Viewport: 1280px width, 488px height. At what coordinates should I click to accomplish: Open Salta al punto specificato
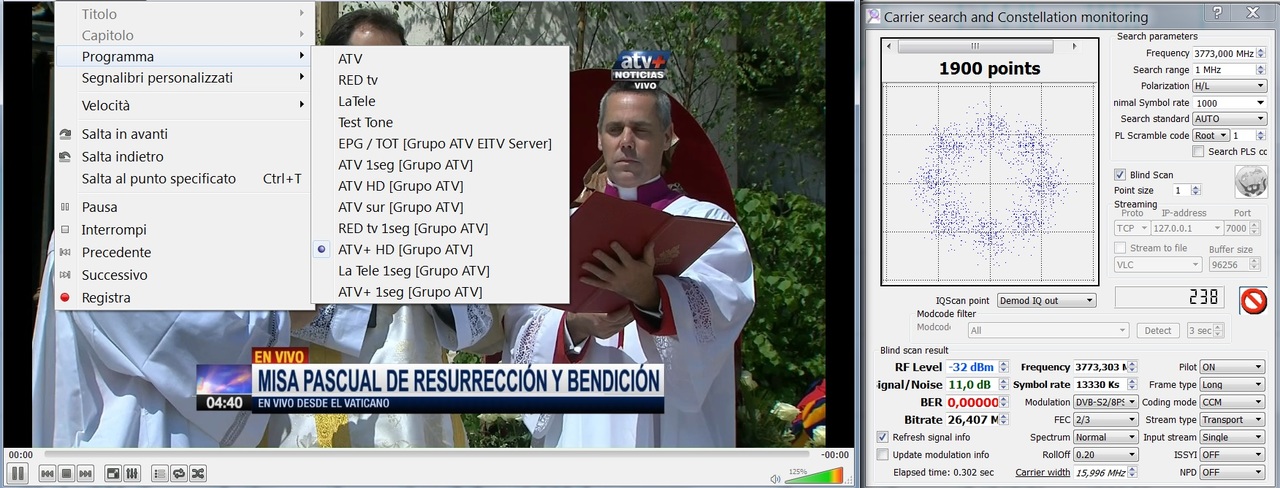point(185,179)
